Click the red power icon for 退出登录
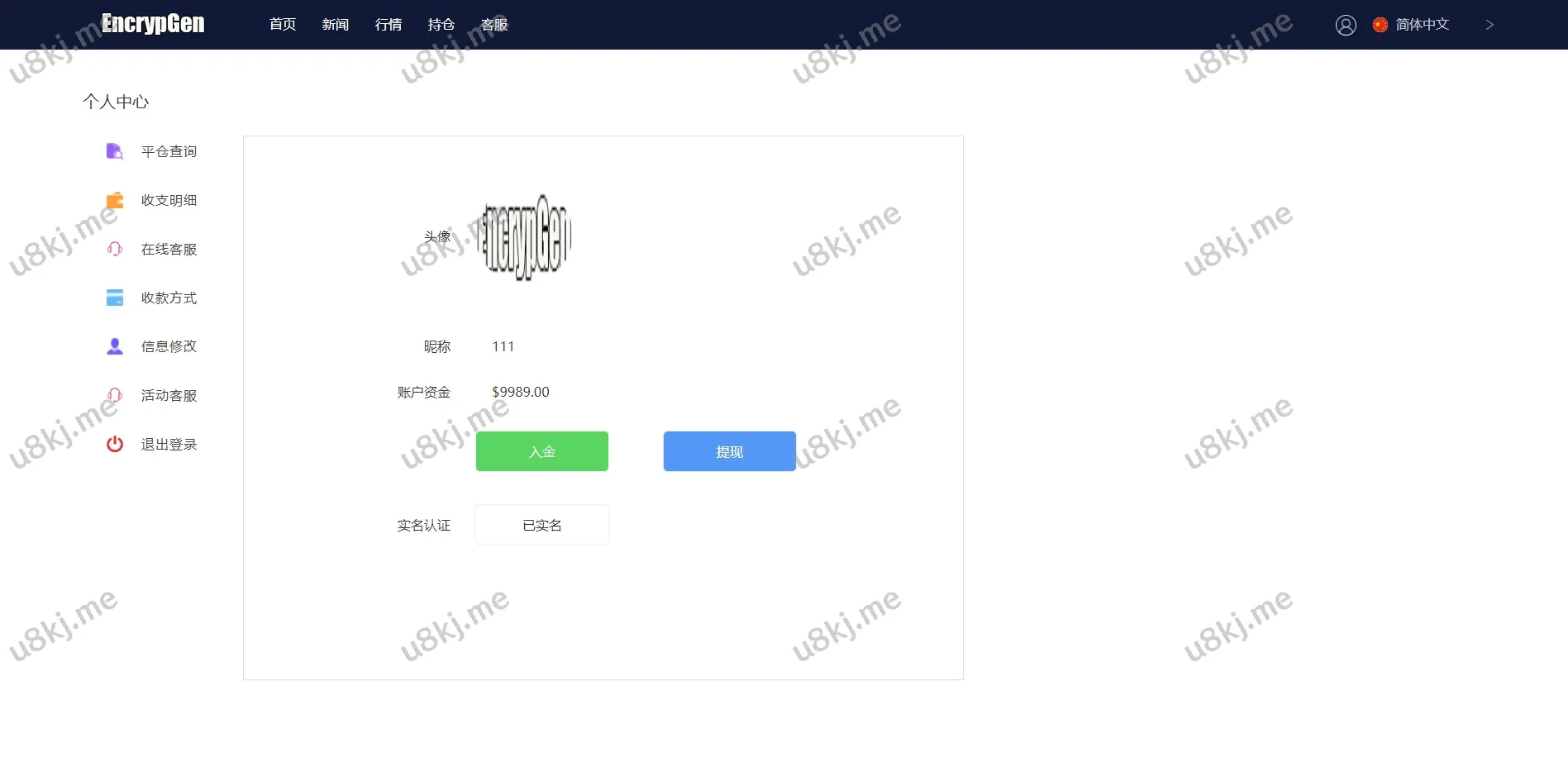 click(x=114, y=444)
